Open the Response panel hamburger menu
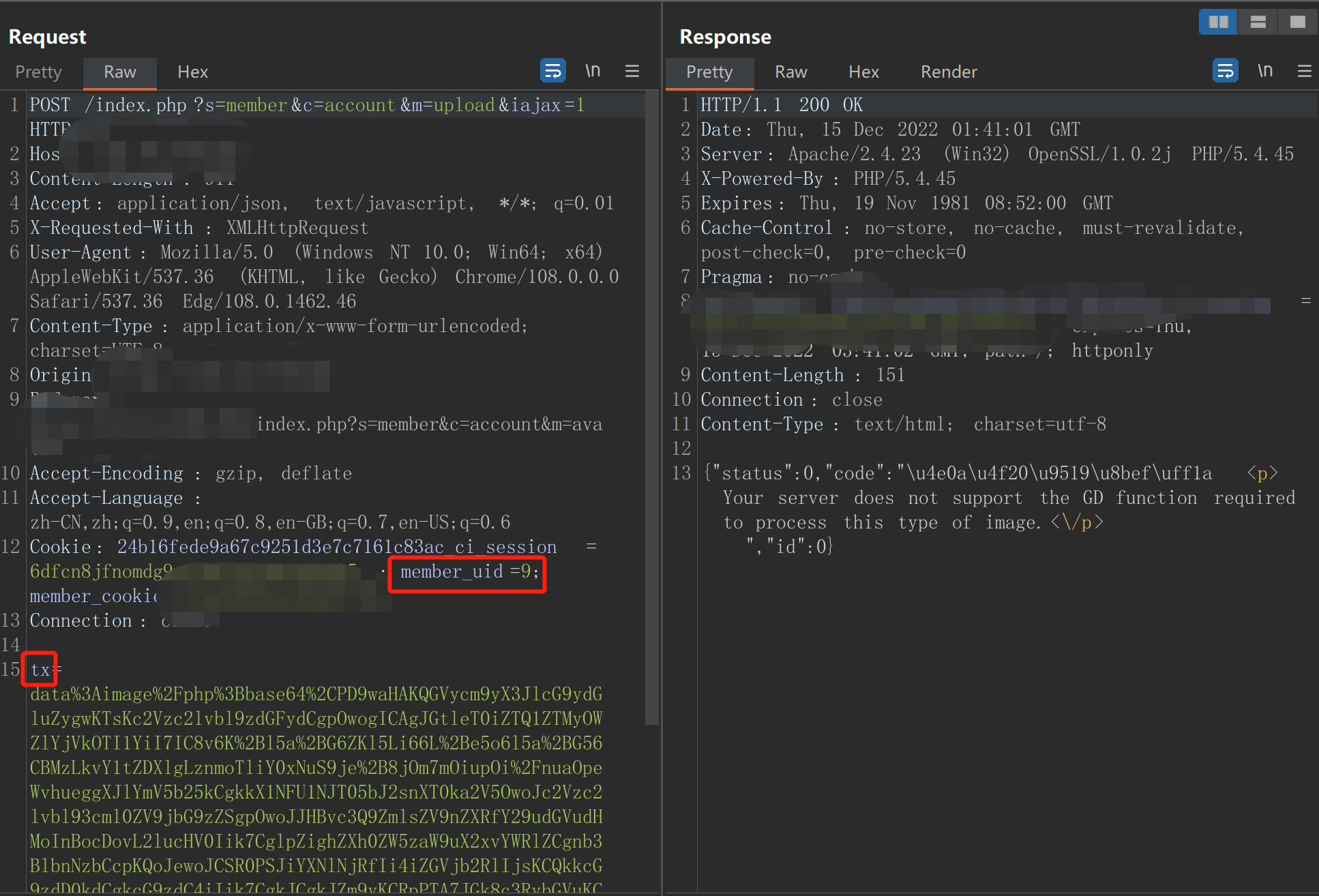1319x896 pixels. pyautogui.click(x=1305, y=71)
